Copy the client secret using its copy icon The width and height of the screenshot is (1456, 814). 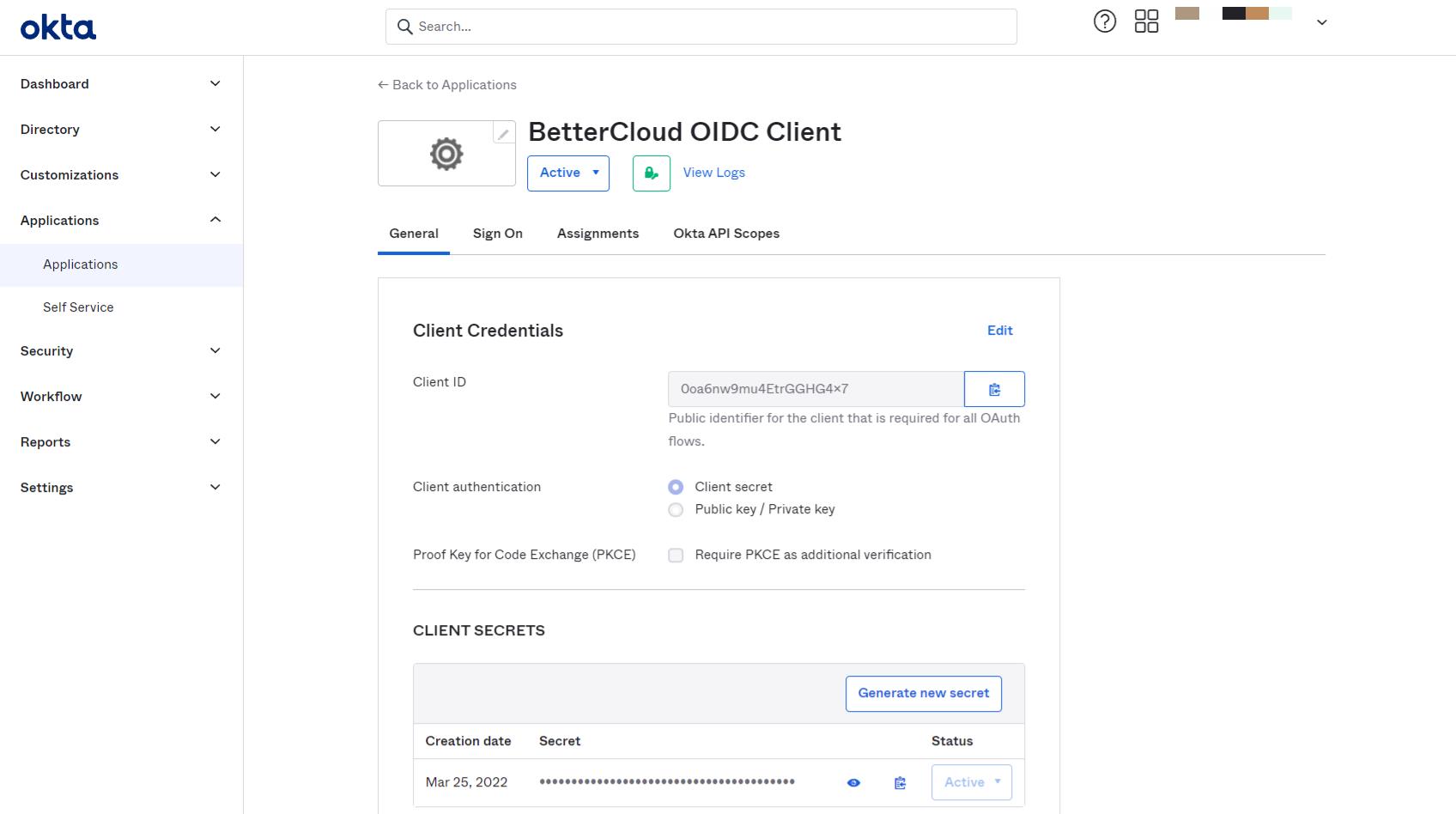[x=900, y=782]
